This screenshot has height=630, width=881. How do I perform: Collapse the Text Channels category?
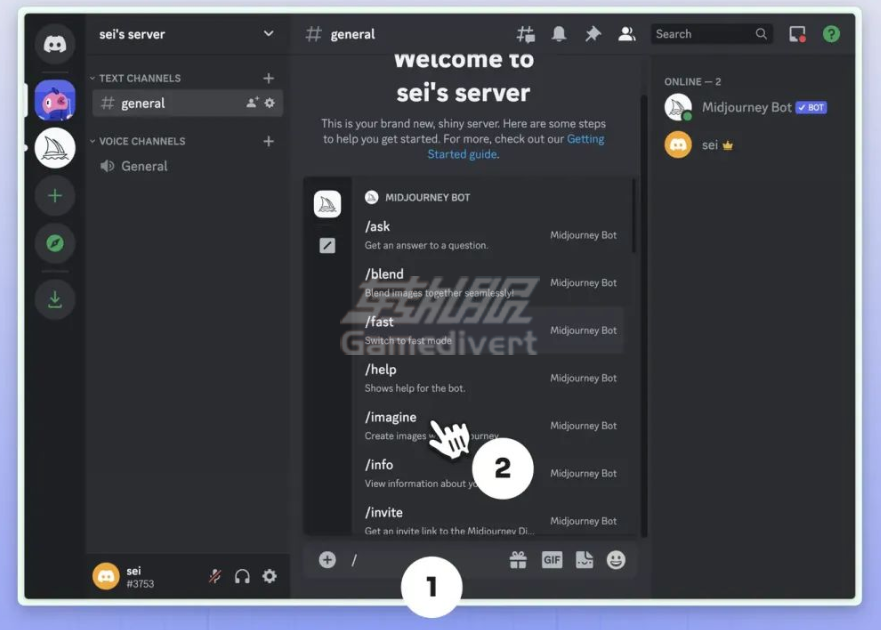pos(140,78)
